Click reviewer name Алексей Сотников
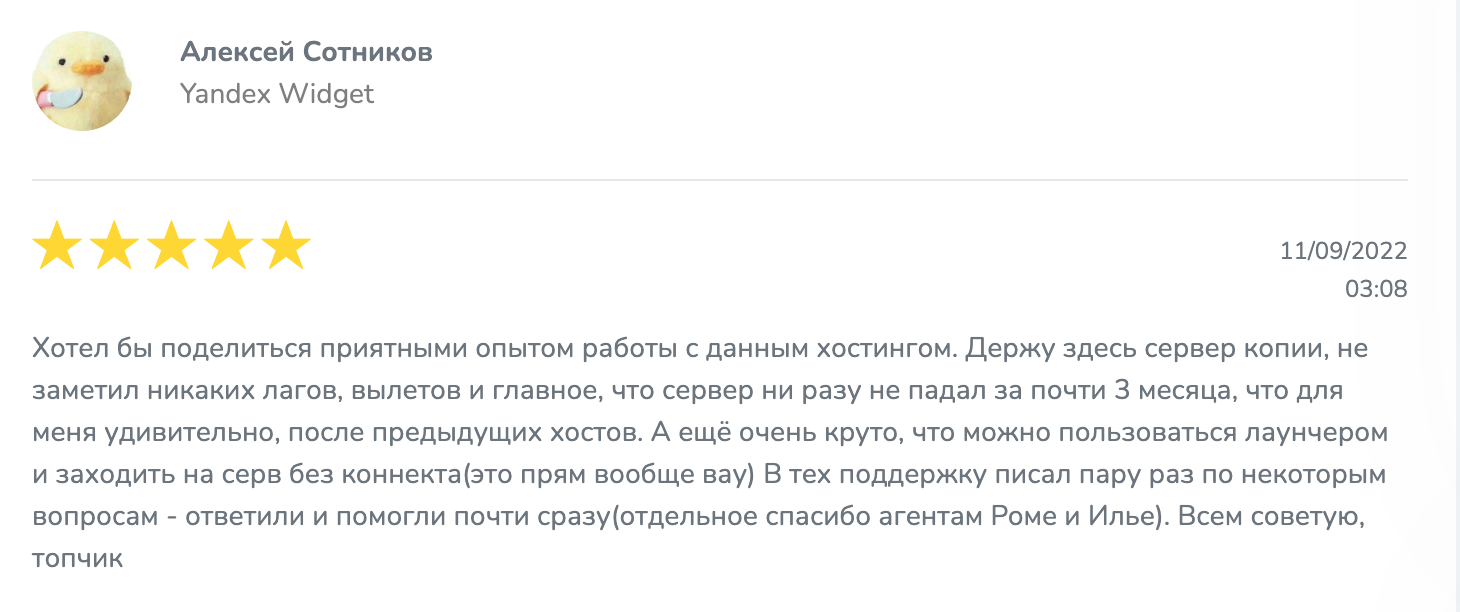This screenshot has height=612, width=1460. pos(306,52)
